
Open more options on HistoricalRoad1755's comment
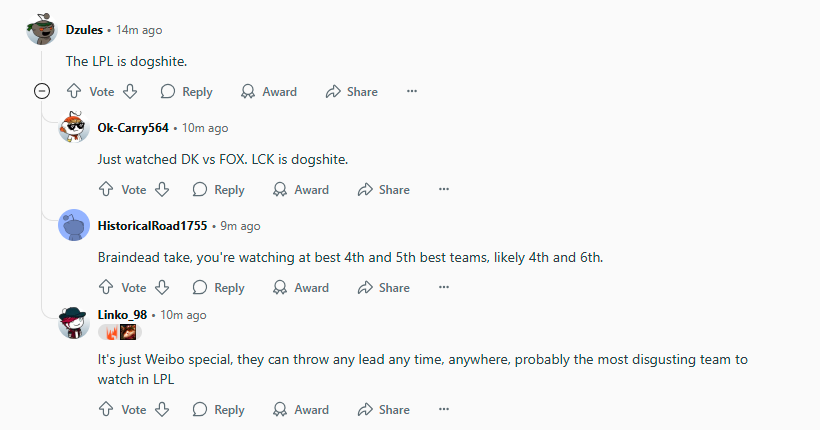click(x=444, y=287)
